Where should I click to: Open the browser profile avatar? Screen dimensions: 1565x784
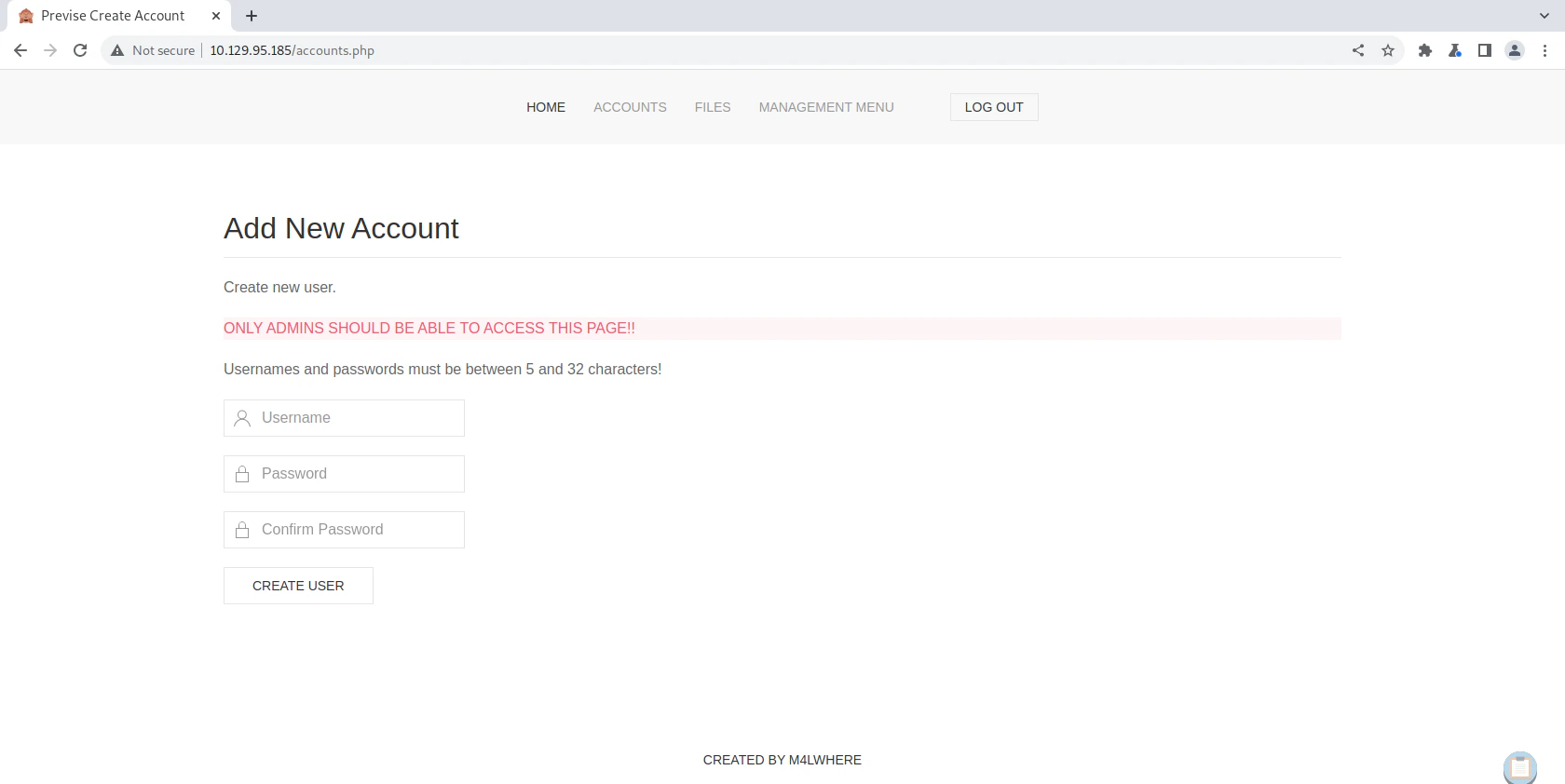[1515, 50]
